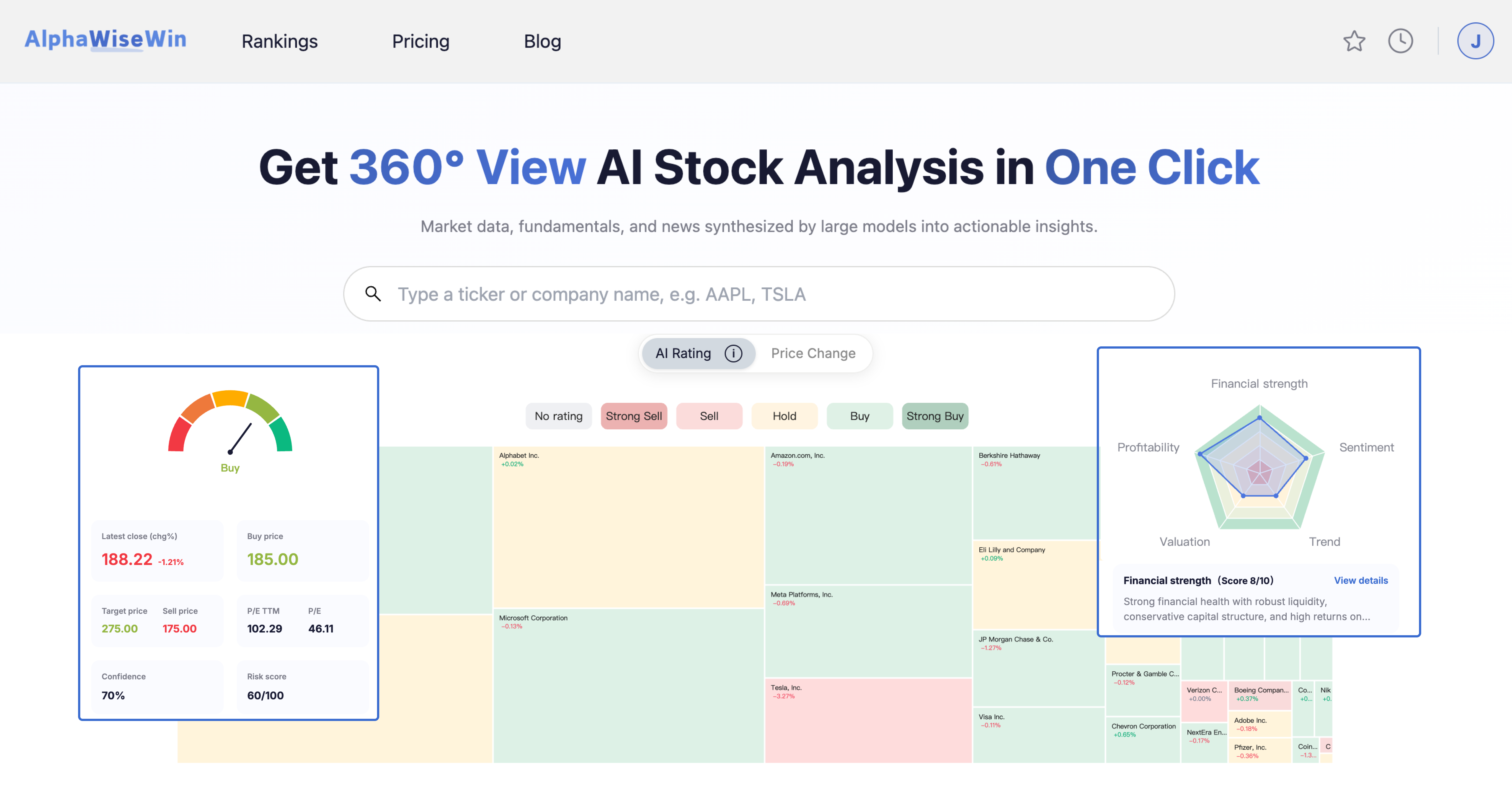1512x799 pixels.
Task: Click the Hold rating filter
Action: (x=784, y=416)
